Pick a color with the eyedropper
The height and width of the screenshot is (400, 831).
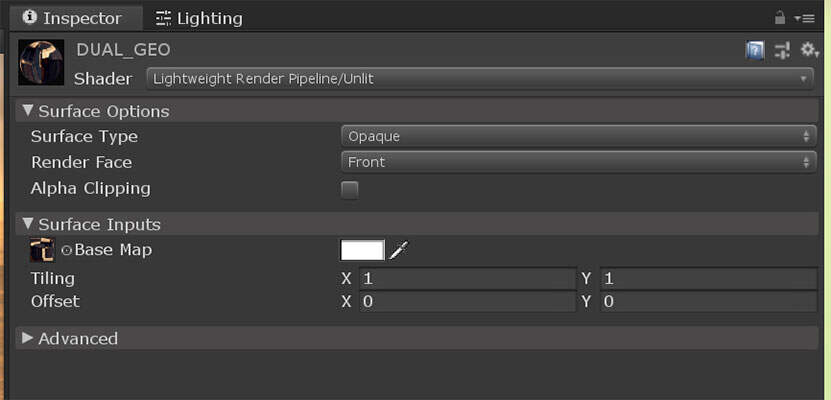400,250
